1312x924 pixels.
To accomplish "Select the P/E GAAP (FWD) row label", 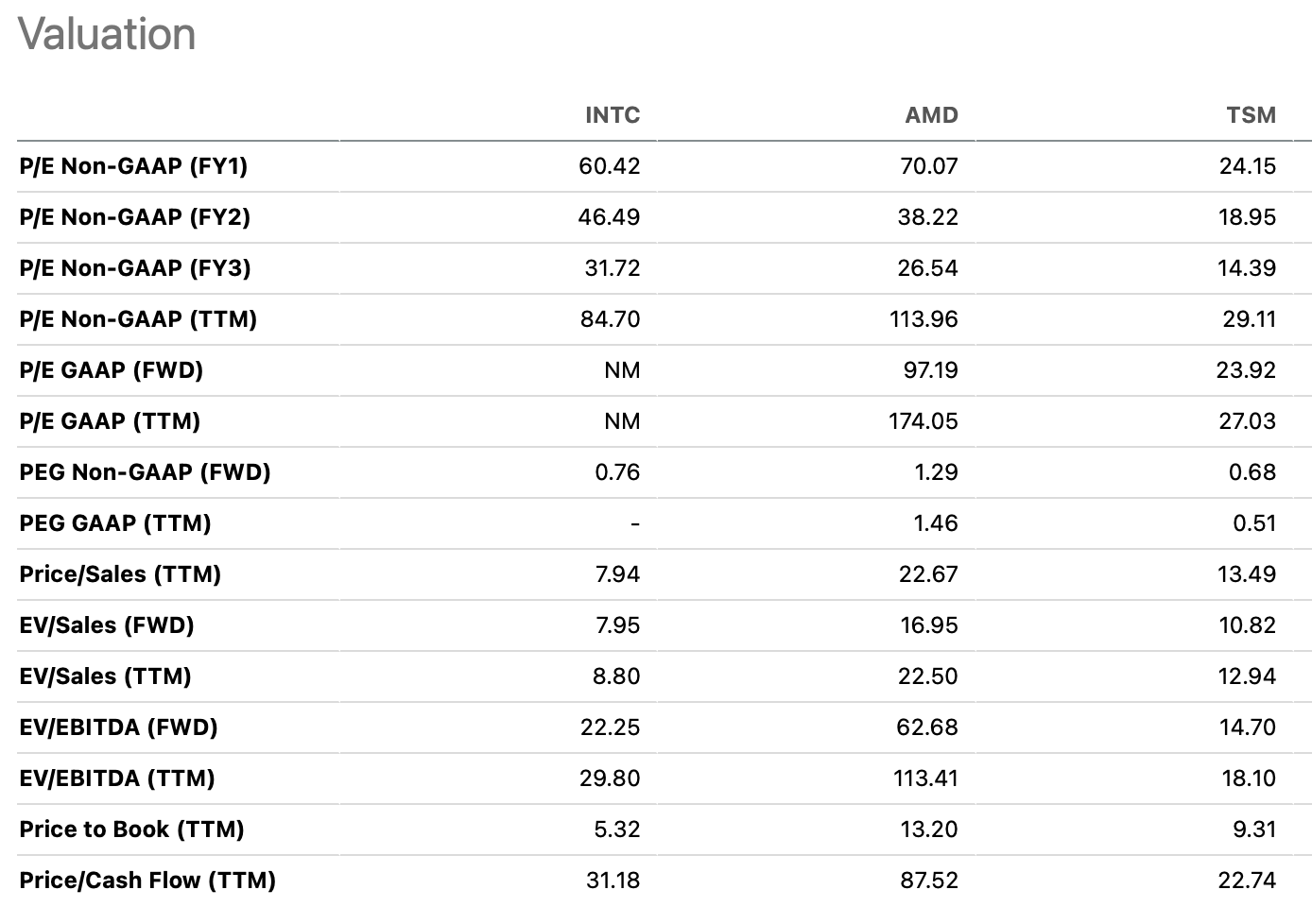I will point(112,370).
